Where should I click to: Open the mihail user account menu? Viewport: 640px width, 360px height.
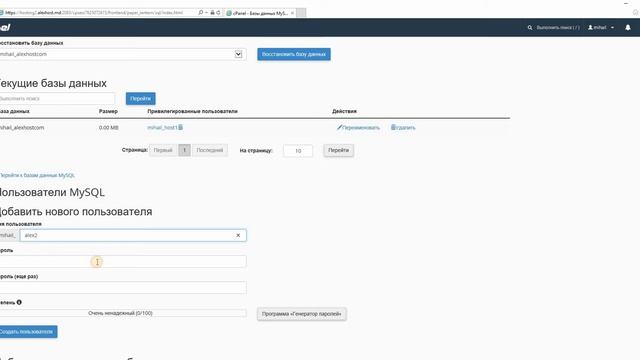click(x=601, y=27)
